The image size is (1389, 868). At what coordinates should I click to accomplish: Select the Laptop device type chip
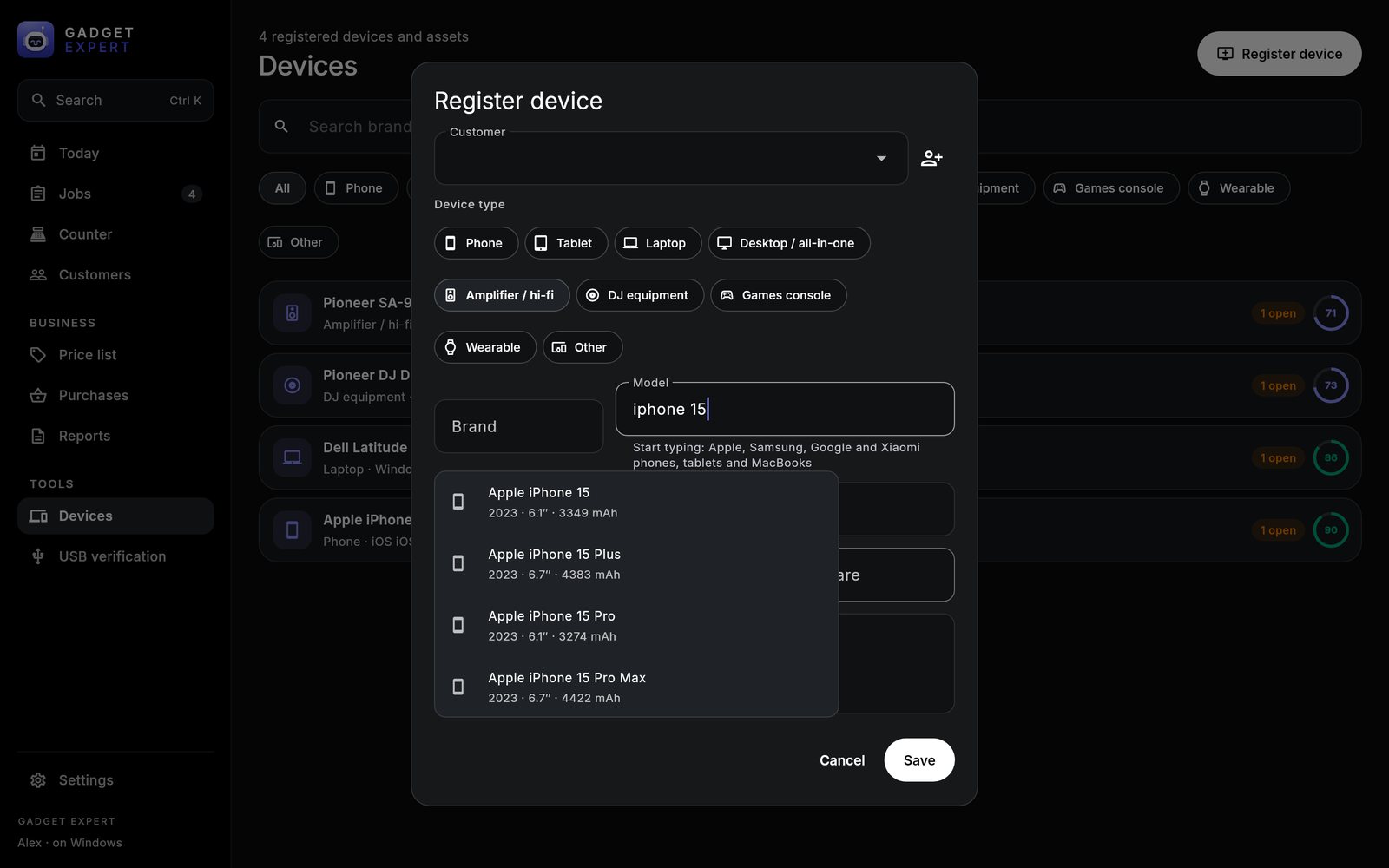tap(658, 243)
